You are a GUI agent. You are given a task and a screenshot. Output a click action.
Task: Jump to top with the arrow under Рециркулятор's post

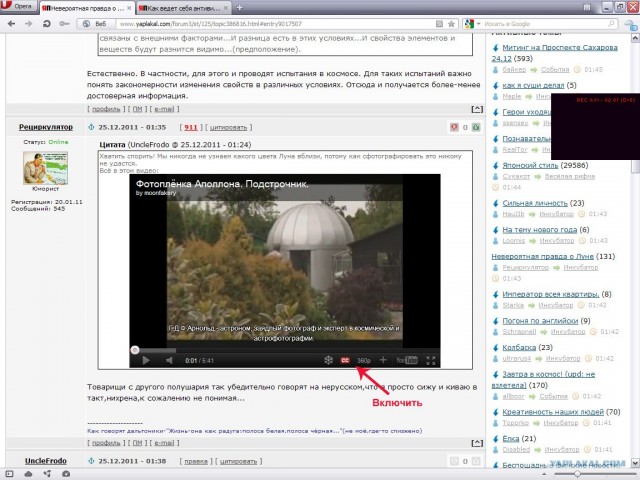[x=477, y=443]
